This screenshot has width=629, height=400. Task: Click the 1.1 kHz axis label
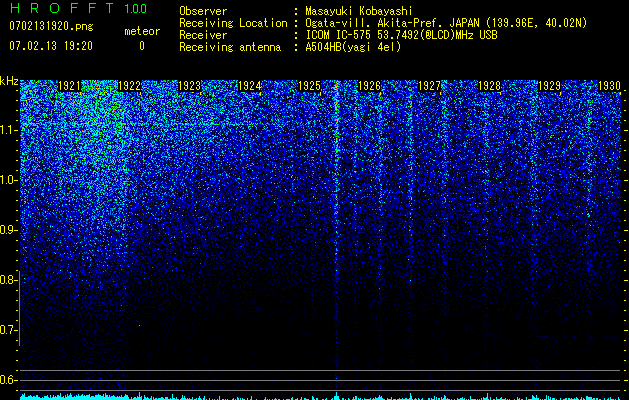pos(8,130)
